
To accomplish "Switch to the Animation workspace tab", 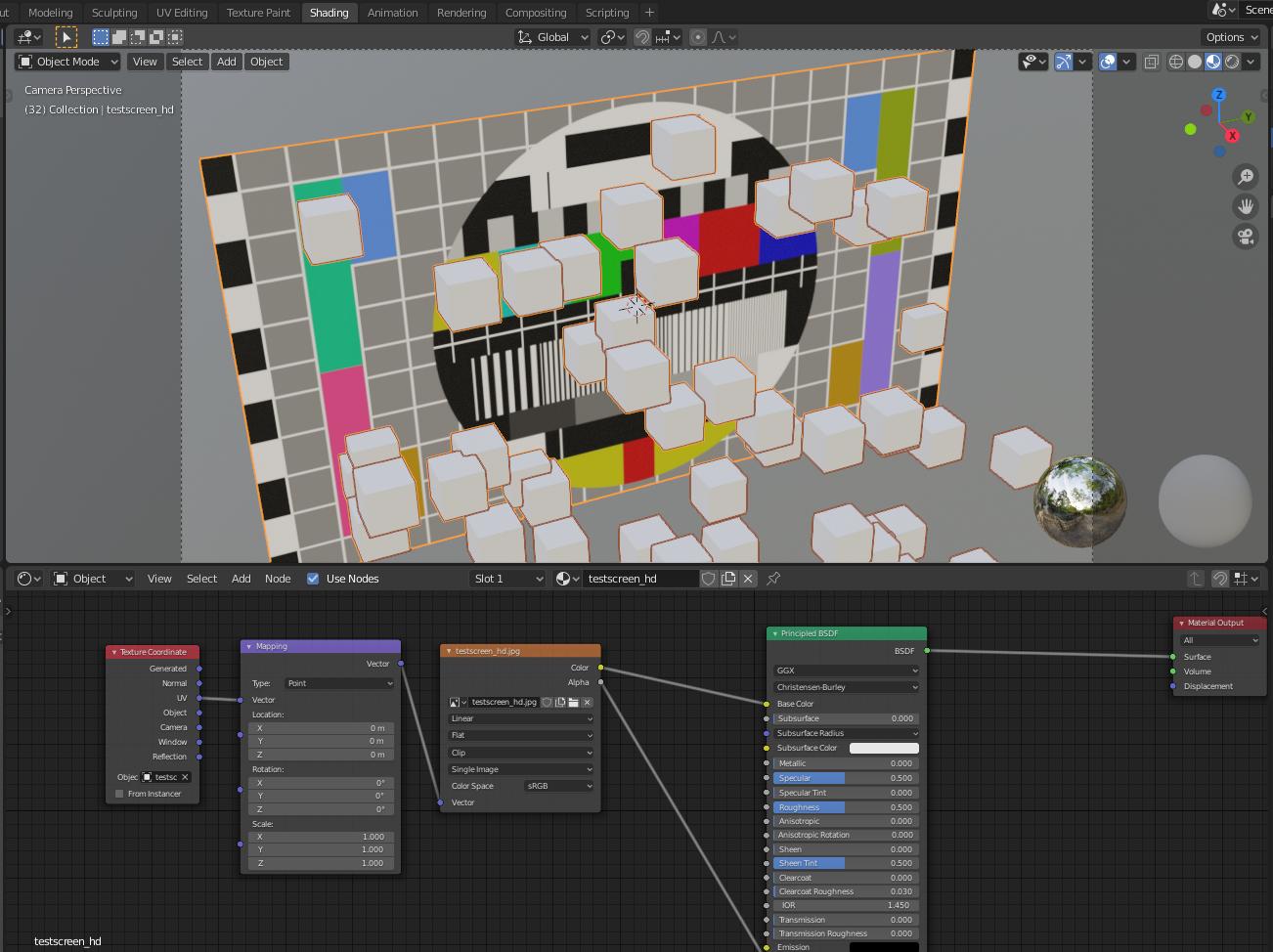I will coord(393,13).
